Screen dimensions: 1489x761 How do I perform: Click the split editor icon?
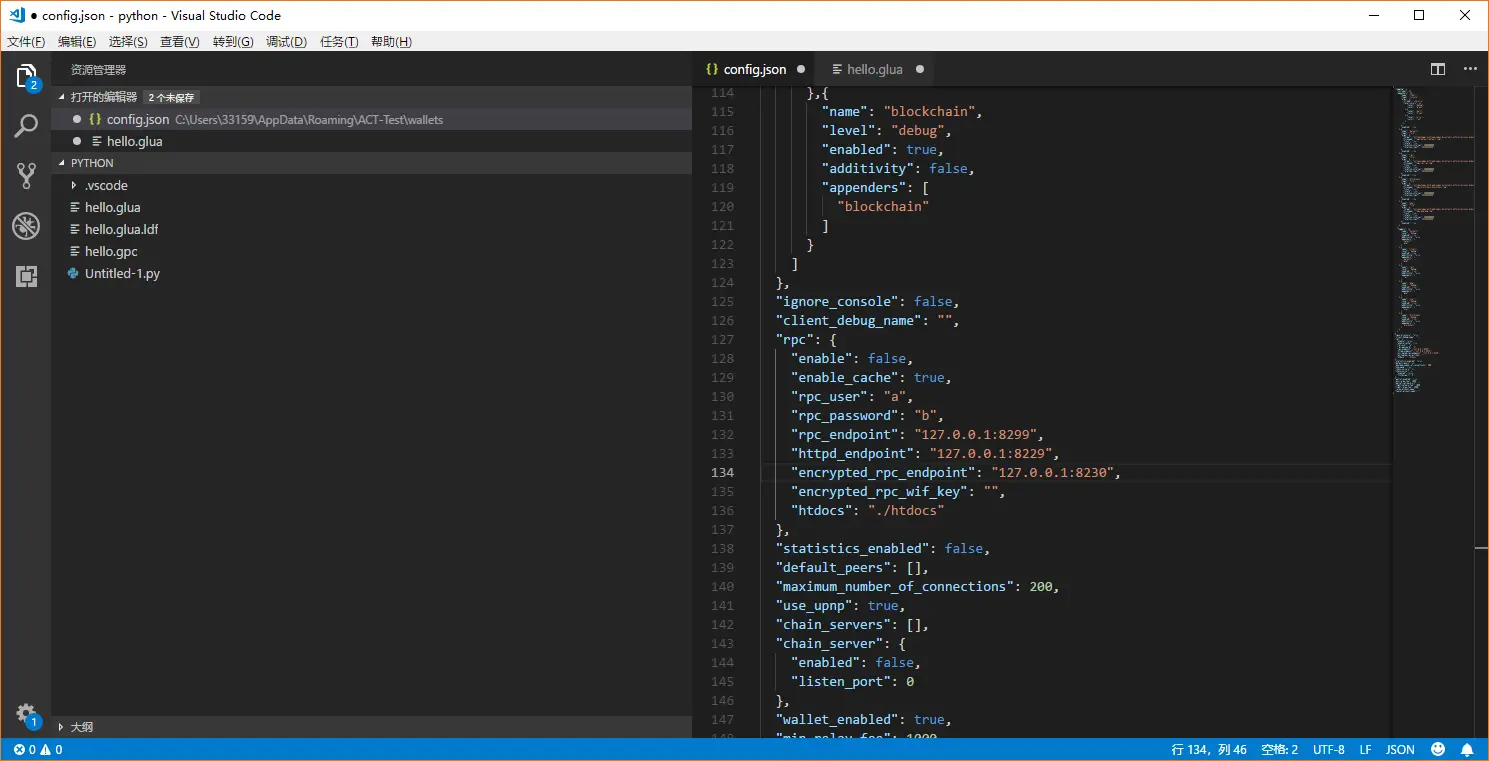click(1437, 69)
